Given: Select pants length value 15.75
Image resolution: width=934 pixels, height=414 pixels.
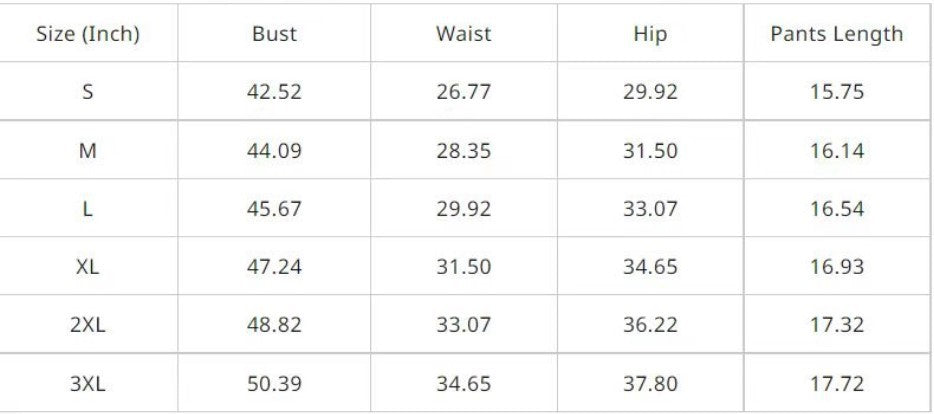Looking at the screenshot, I should [x=836, y=92].
